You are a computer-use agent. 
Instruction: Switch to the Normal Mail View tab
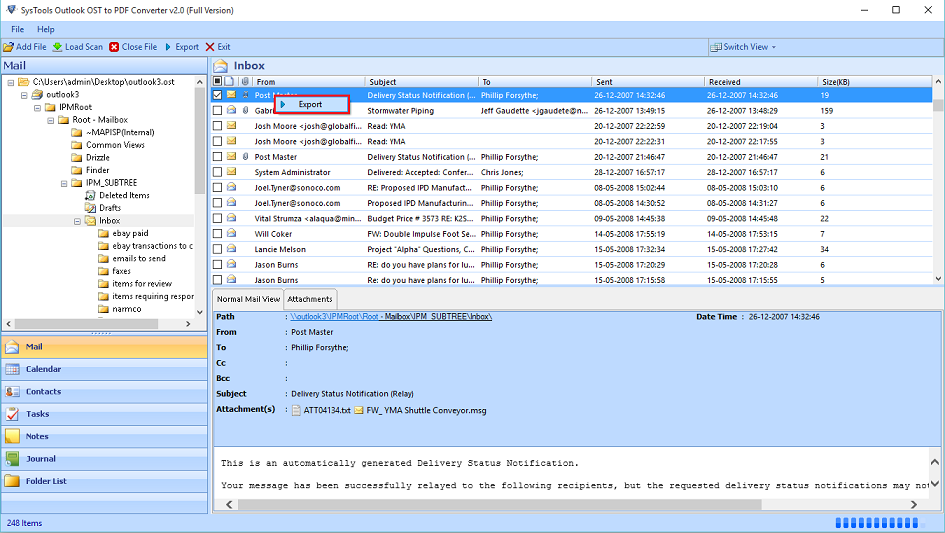(x=248, y=299)
